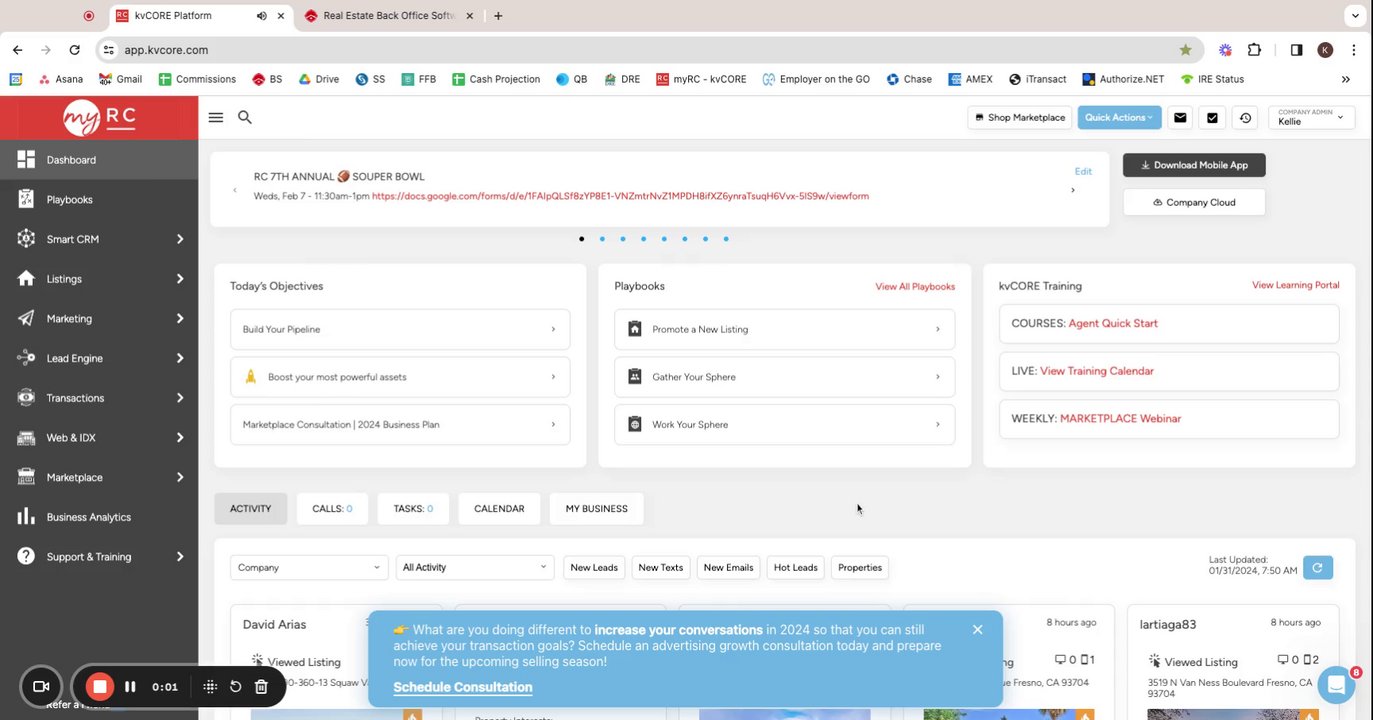The image size is (1373, 720).
Task: Switch to the TASKS tab
Action: click(413, 509)
